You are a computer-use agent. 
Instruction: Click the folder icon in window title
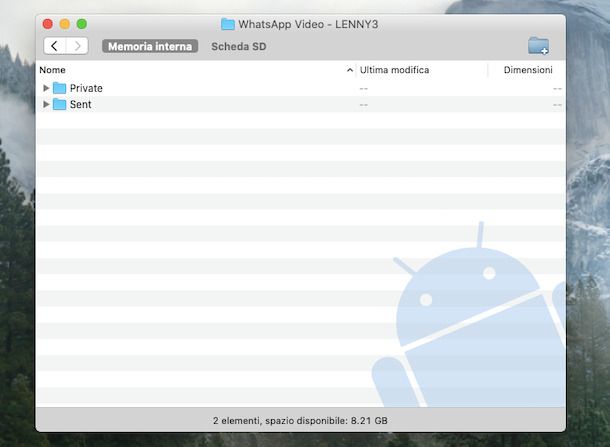[228, 24]
